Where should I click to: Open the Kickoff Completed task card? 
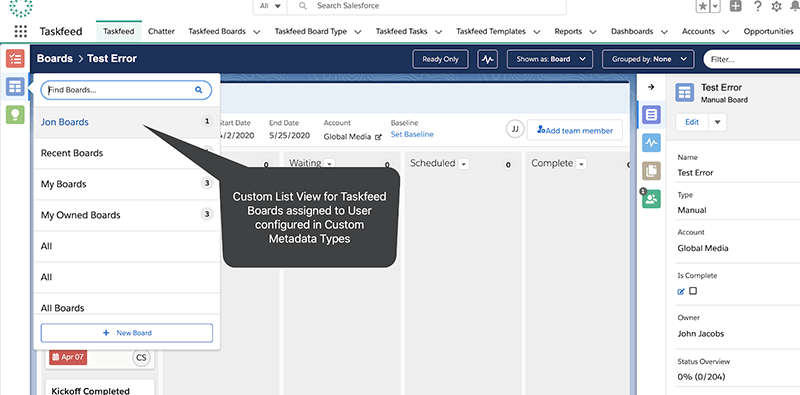(100, 386)
